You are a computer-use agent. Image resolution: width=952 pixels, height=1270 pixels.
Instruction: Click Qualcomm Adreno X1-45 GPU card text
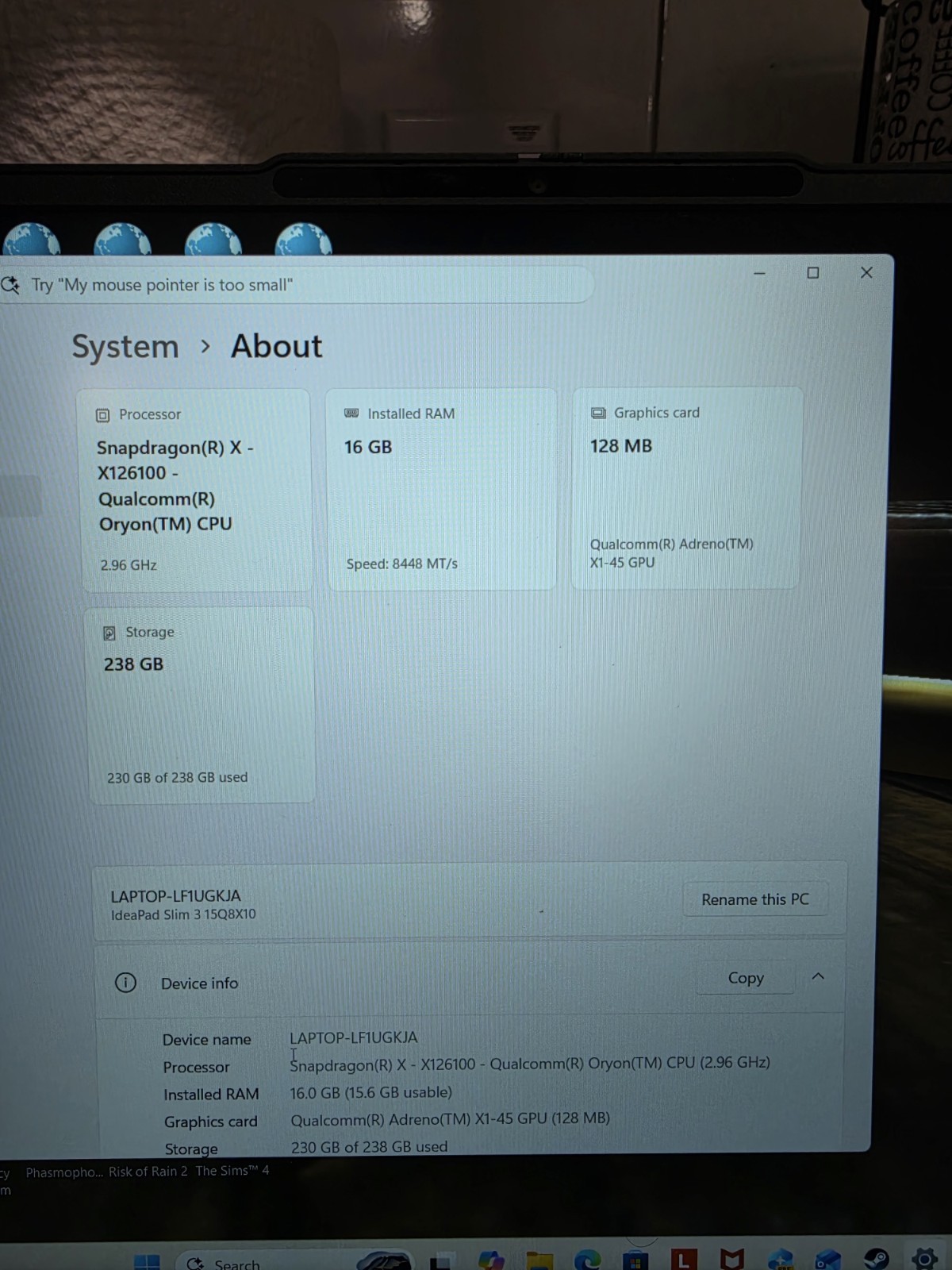coord(671,553)
